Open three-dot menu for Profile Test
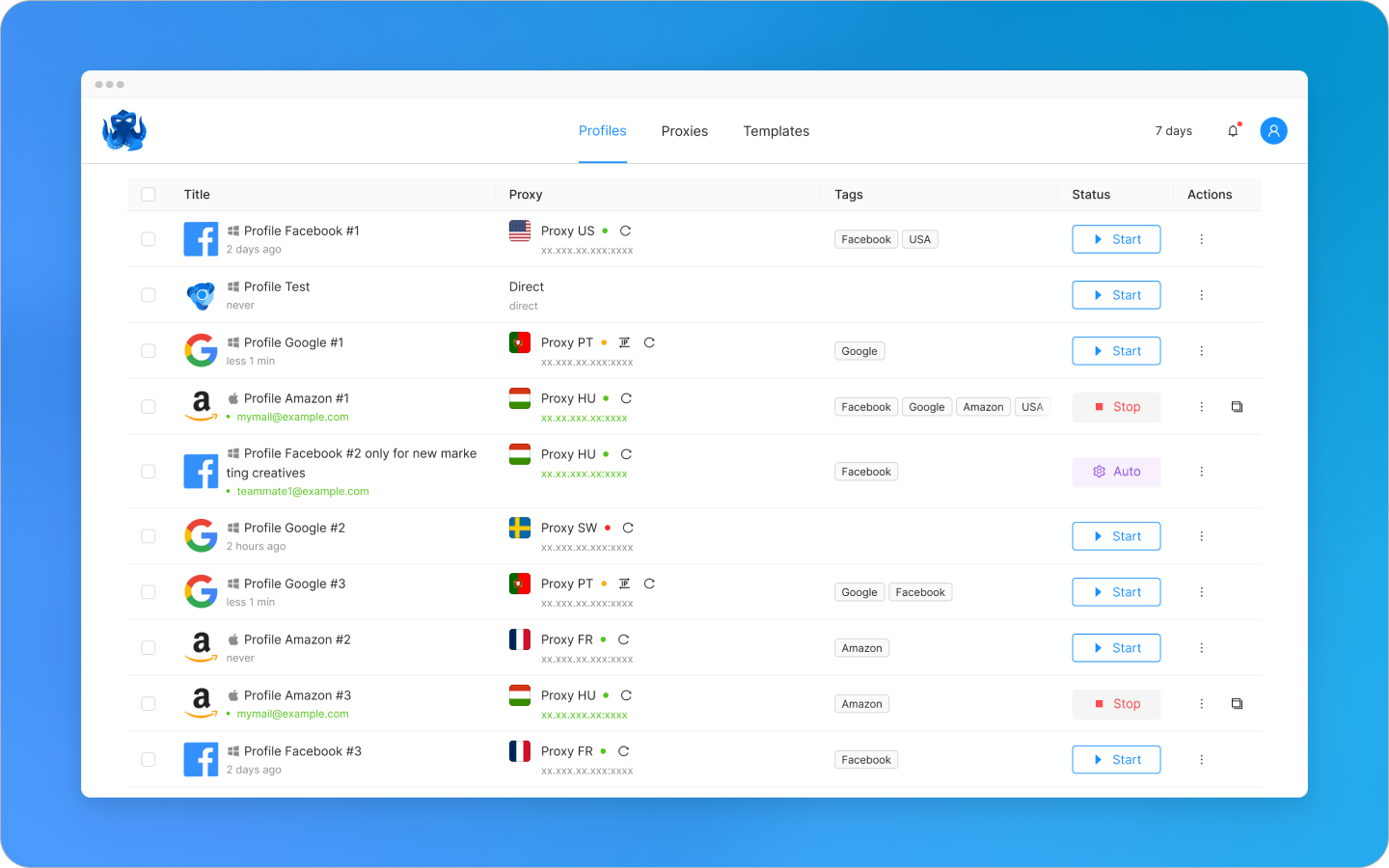The height and width of the screenshot is (868, 1389). 1202,295
